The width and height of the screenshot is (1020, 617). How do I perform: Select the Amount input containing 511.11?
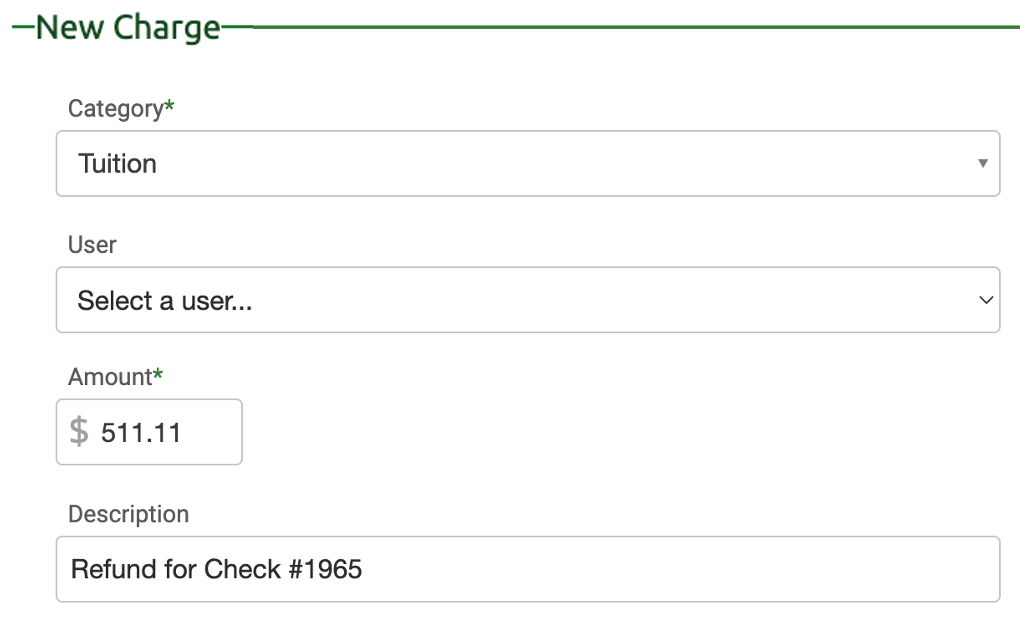coord(148,431)
